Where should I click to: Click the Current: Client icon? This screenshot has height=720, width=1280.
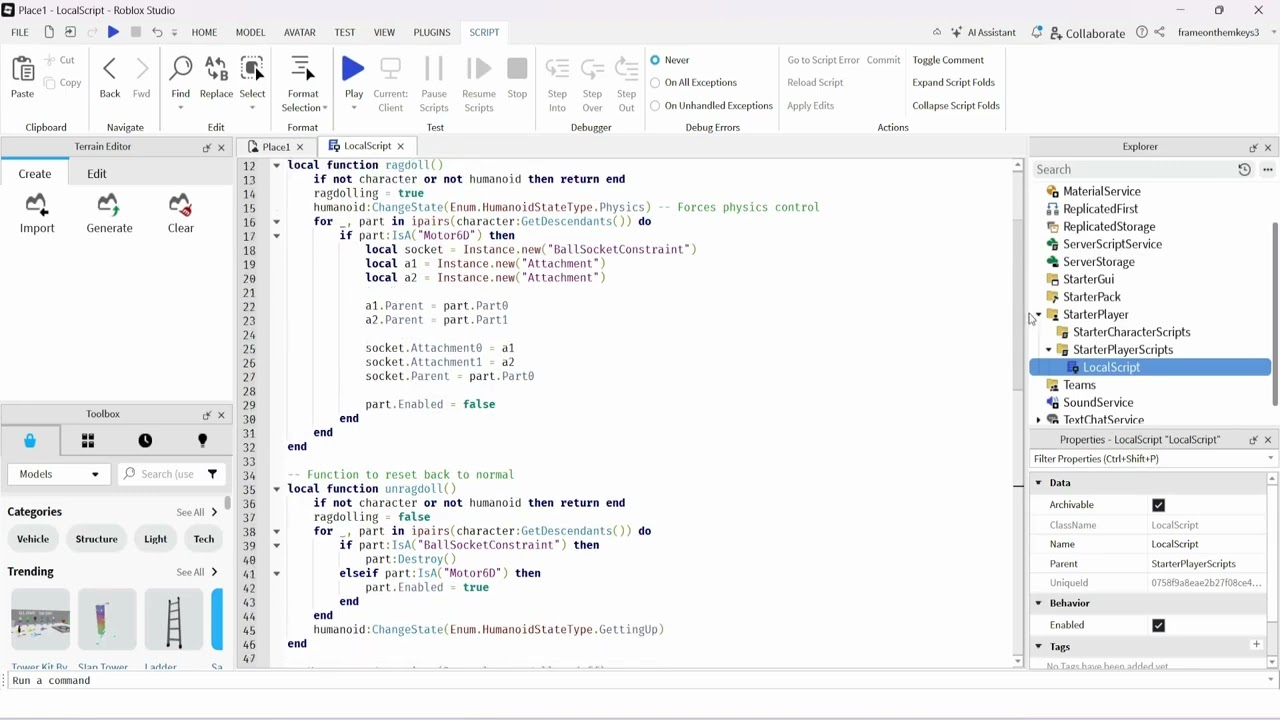[x=390, y=69]
